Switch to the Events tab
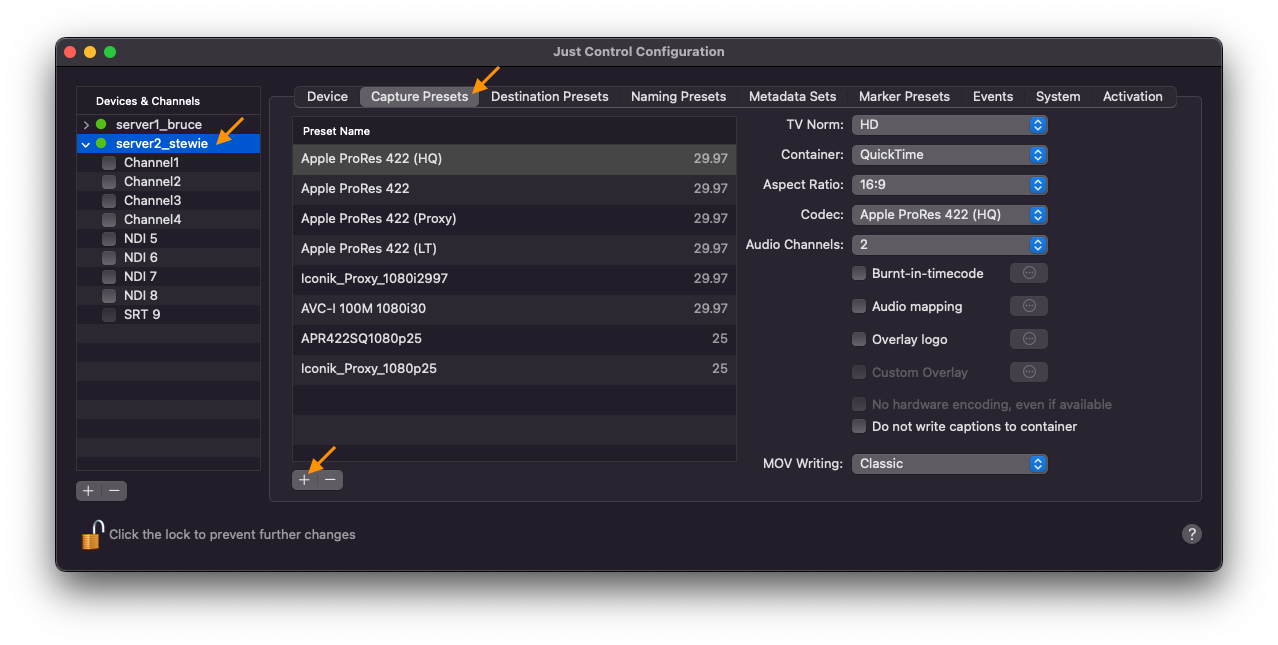This screenshot has height=645, width=1278. pyautogui.click(x=993, y=97)
